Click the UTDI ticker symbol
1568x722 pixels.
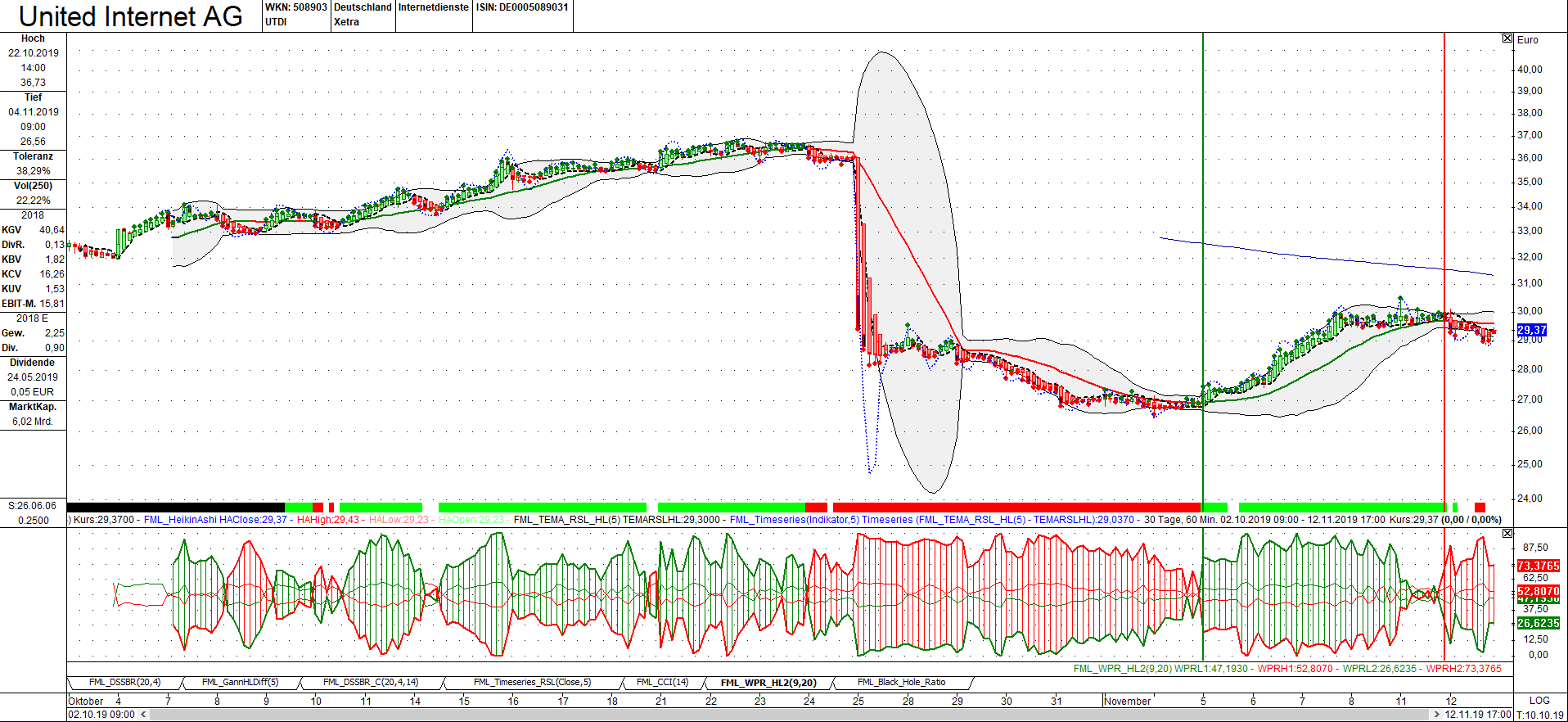[x=276, y=22]
